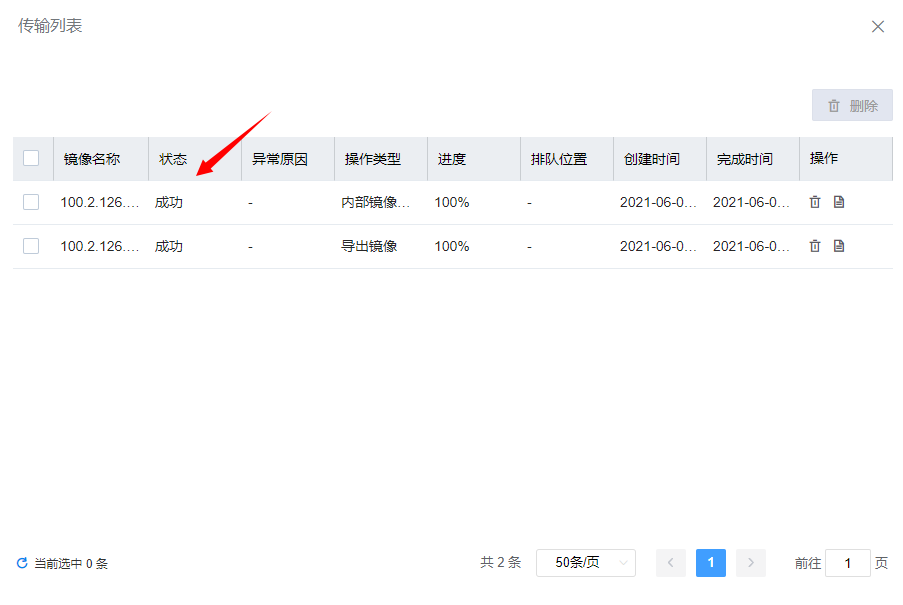Toggle select-all checkbox in table header
The width and height of the screenshot is (903, 605).
click(x=31, y=158)
